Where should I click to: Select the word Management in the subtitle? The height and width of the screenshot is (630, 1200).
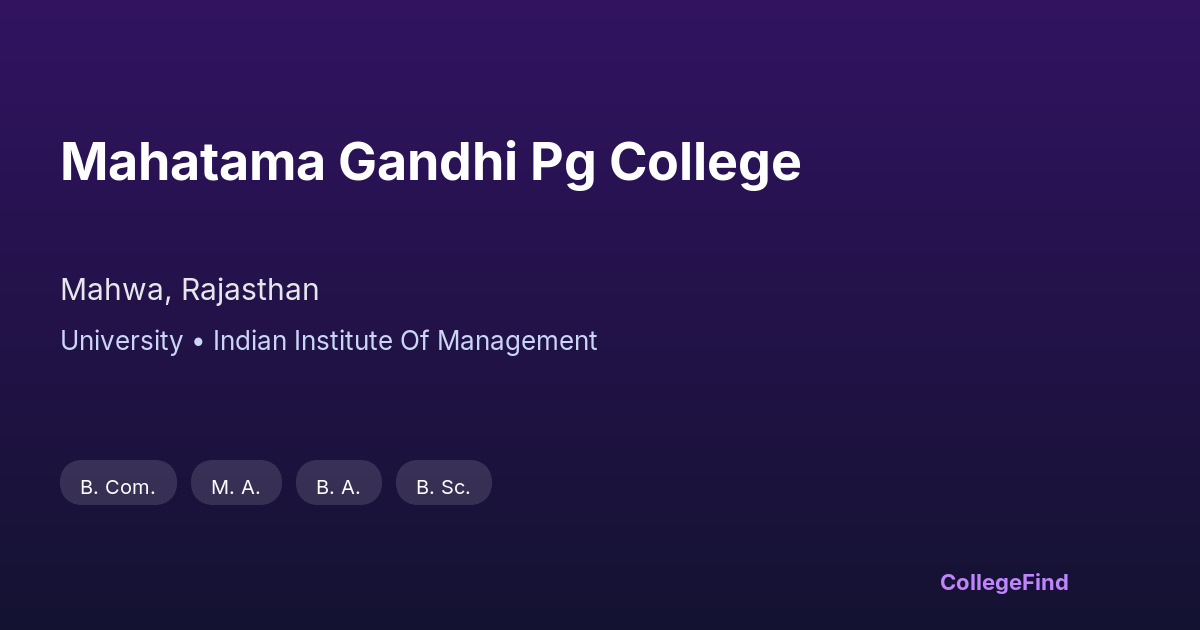tap(517, 341)
